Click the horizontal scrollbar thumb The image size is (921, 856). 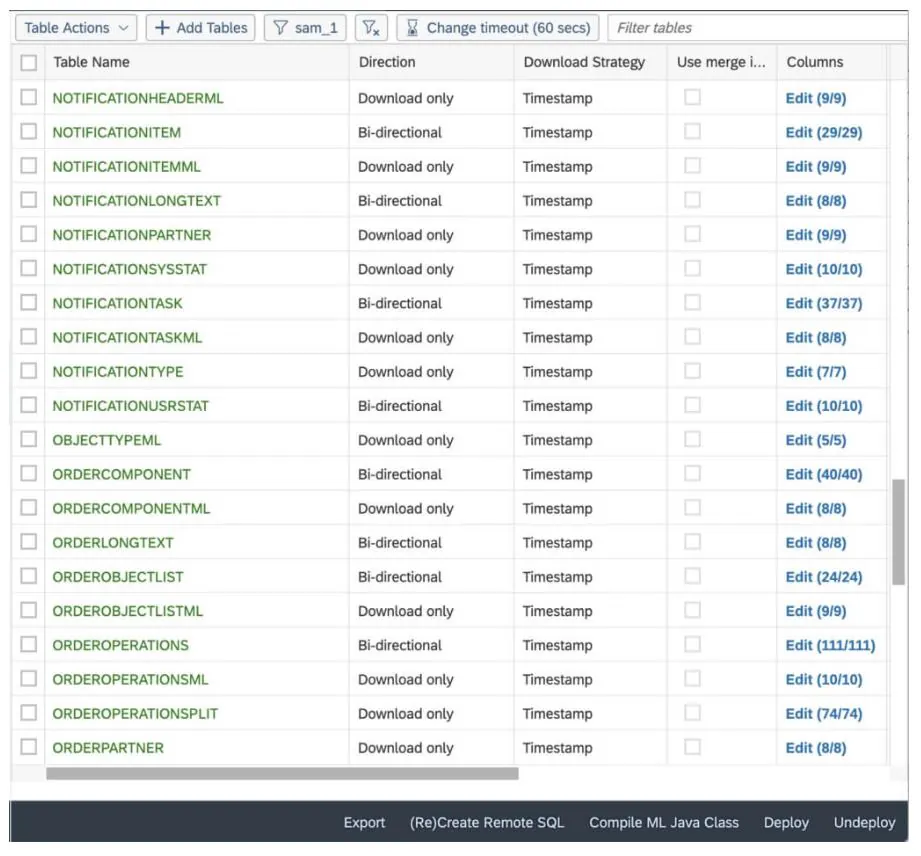(282, 774)
